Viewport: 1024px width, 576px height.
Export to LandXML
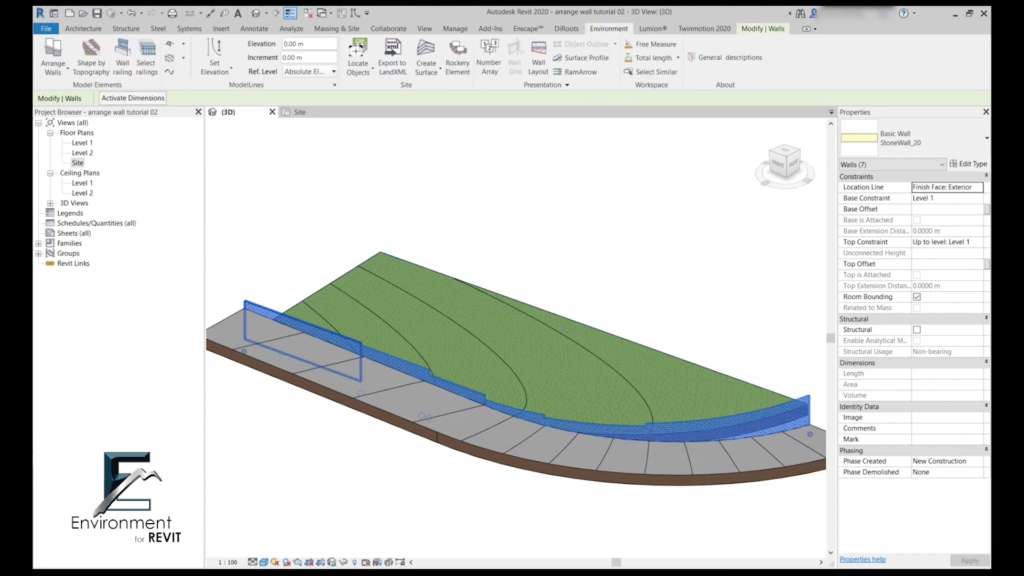pyautogui.click(x=392, y=57)
